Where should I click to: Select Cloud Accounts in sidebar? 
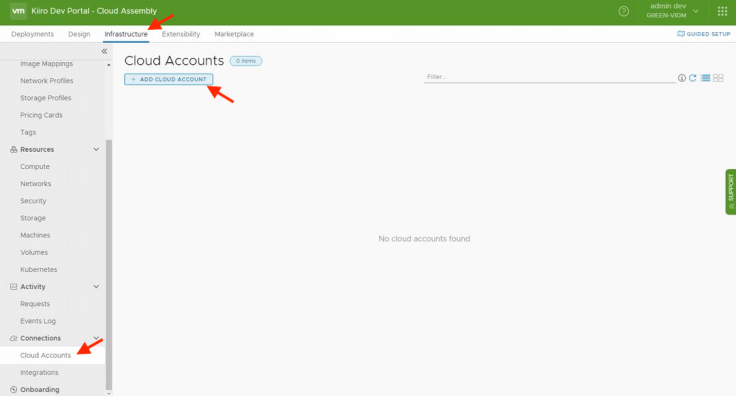(46, 355)
